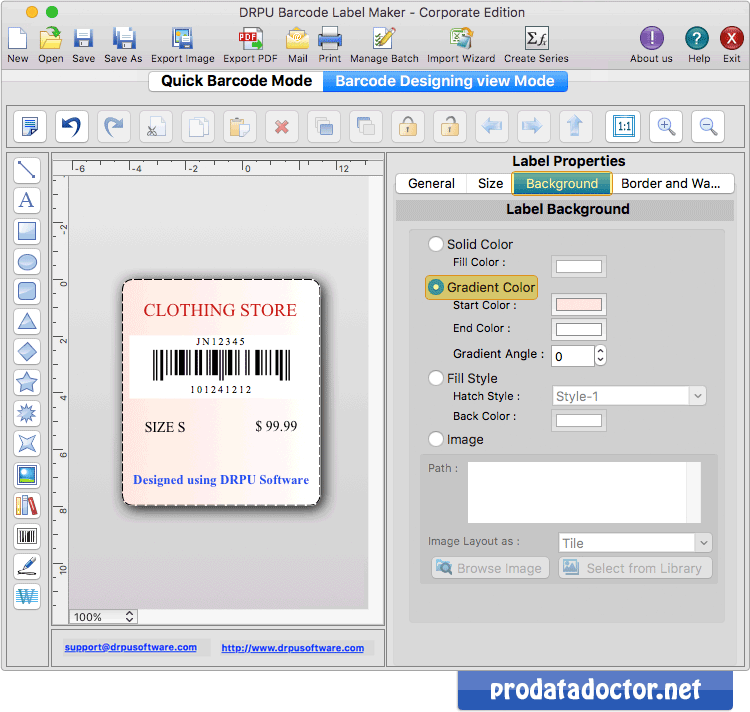This screenshot has width=750, height=712.
Task: Click the Help icon
Action: point(697,39)
